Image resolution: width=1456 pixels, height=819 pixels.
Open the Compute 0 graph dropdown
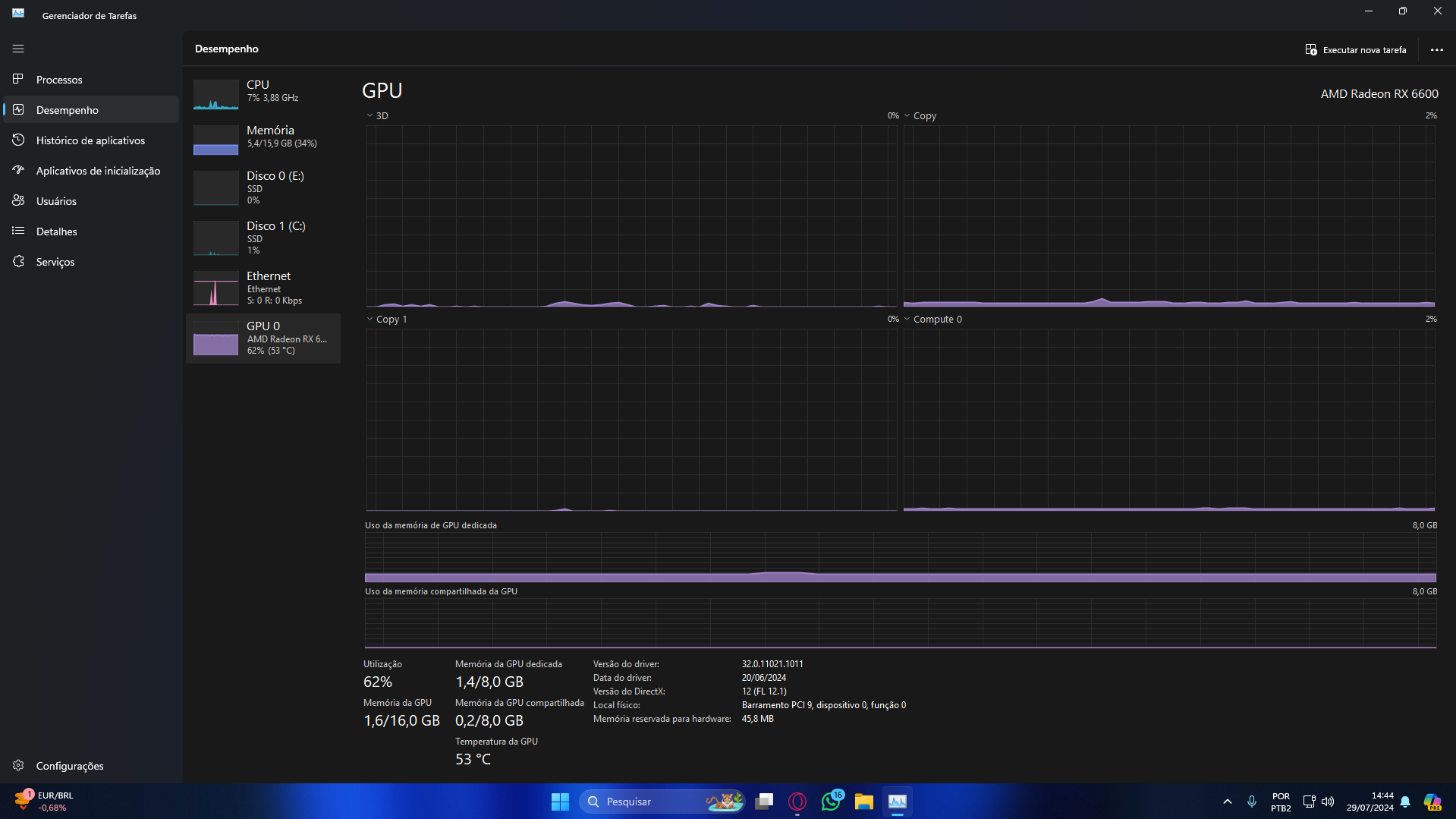click(933, 320)
